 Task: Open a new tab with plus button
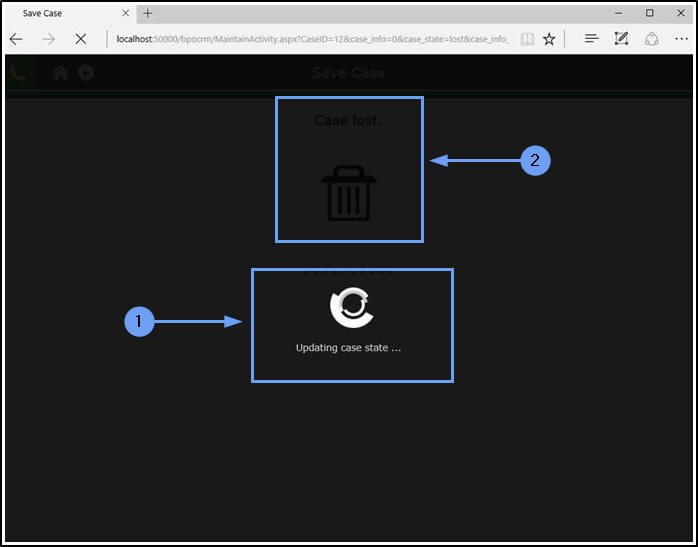click(148, 13)
